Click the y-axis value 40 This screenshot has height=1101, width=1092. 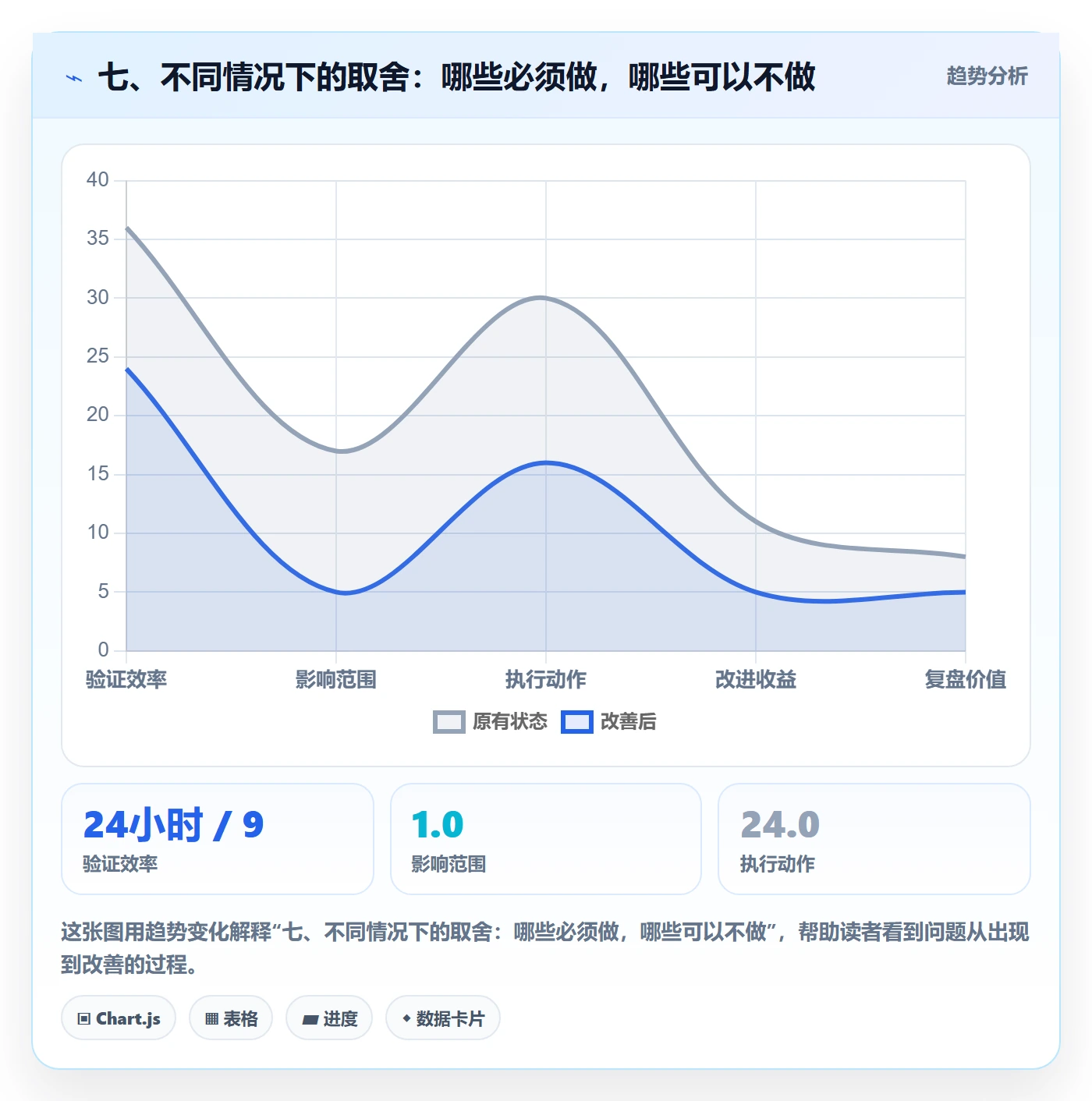[x=97, y=180]
